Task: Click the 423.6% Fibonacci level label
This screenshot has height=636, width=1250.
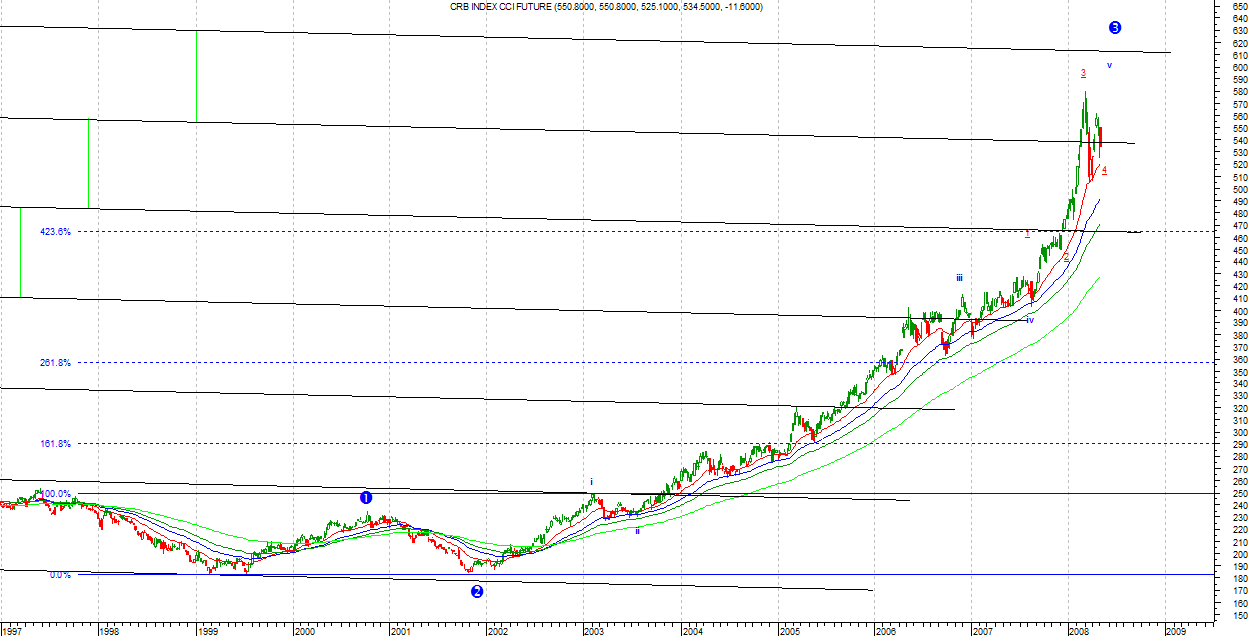Action: tap(55, 232)
